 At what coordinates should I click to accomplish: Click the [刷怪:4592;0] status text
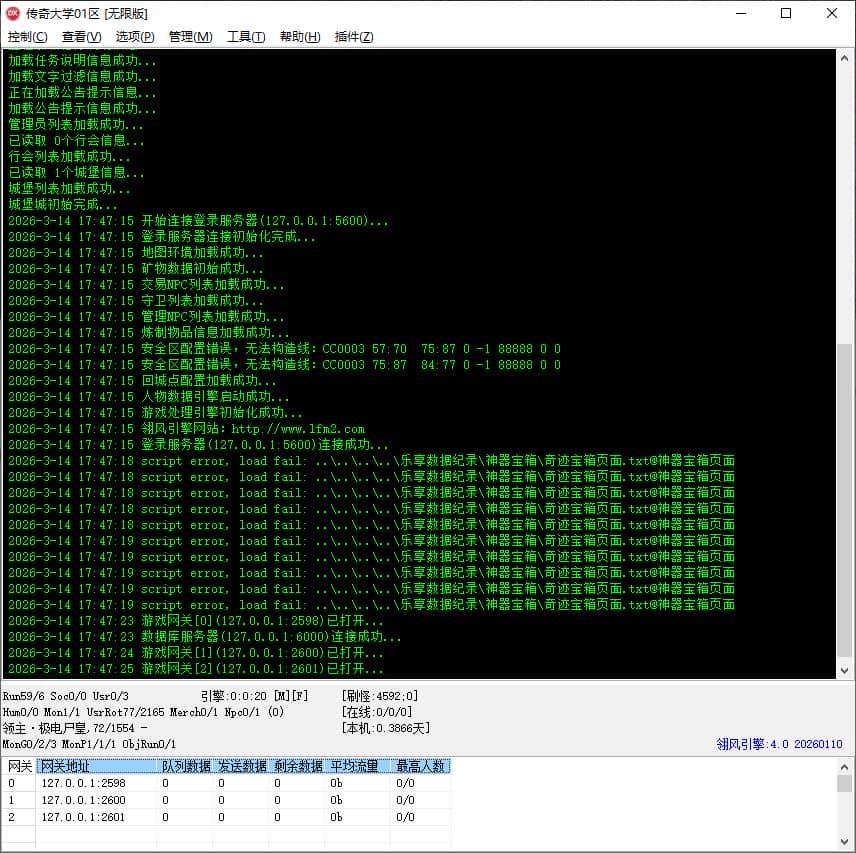pos(380,696)
